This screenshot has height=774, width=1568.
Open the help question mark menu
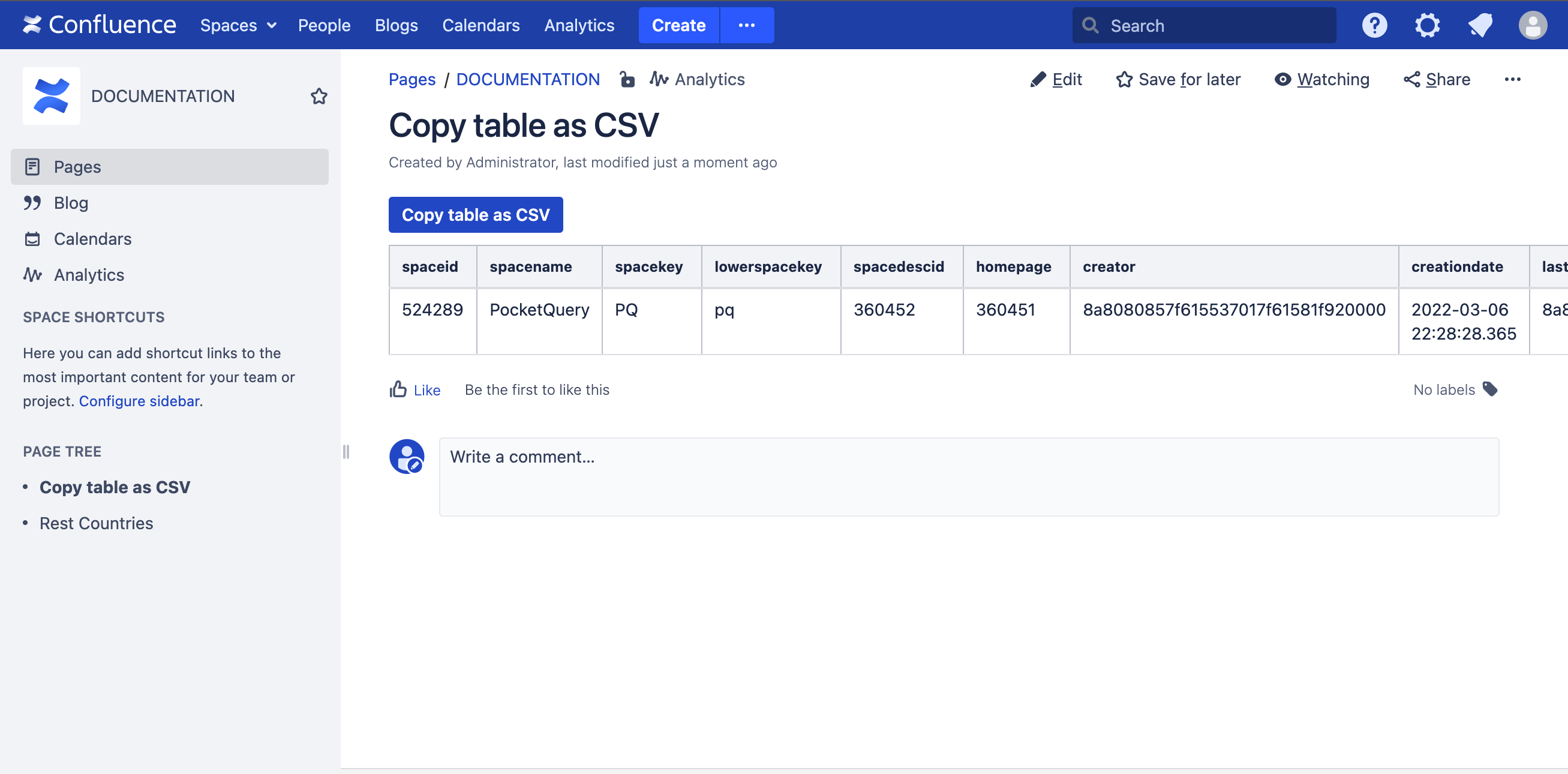(x=1374, y=26)
